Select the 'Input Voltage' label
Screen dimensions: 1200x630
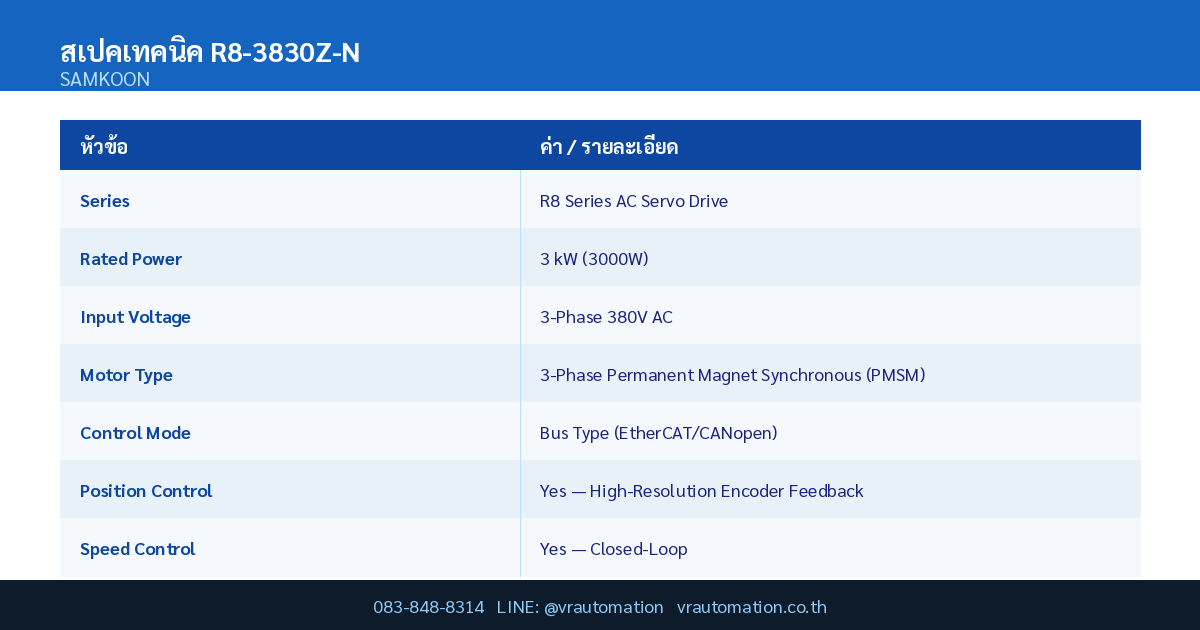[x=135, y=317]
